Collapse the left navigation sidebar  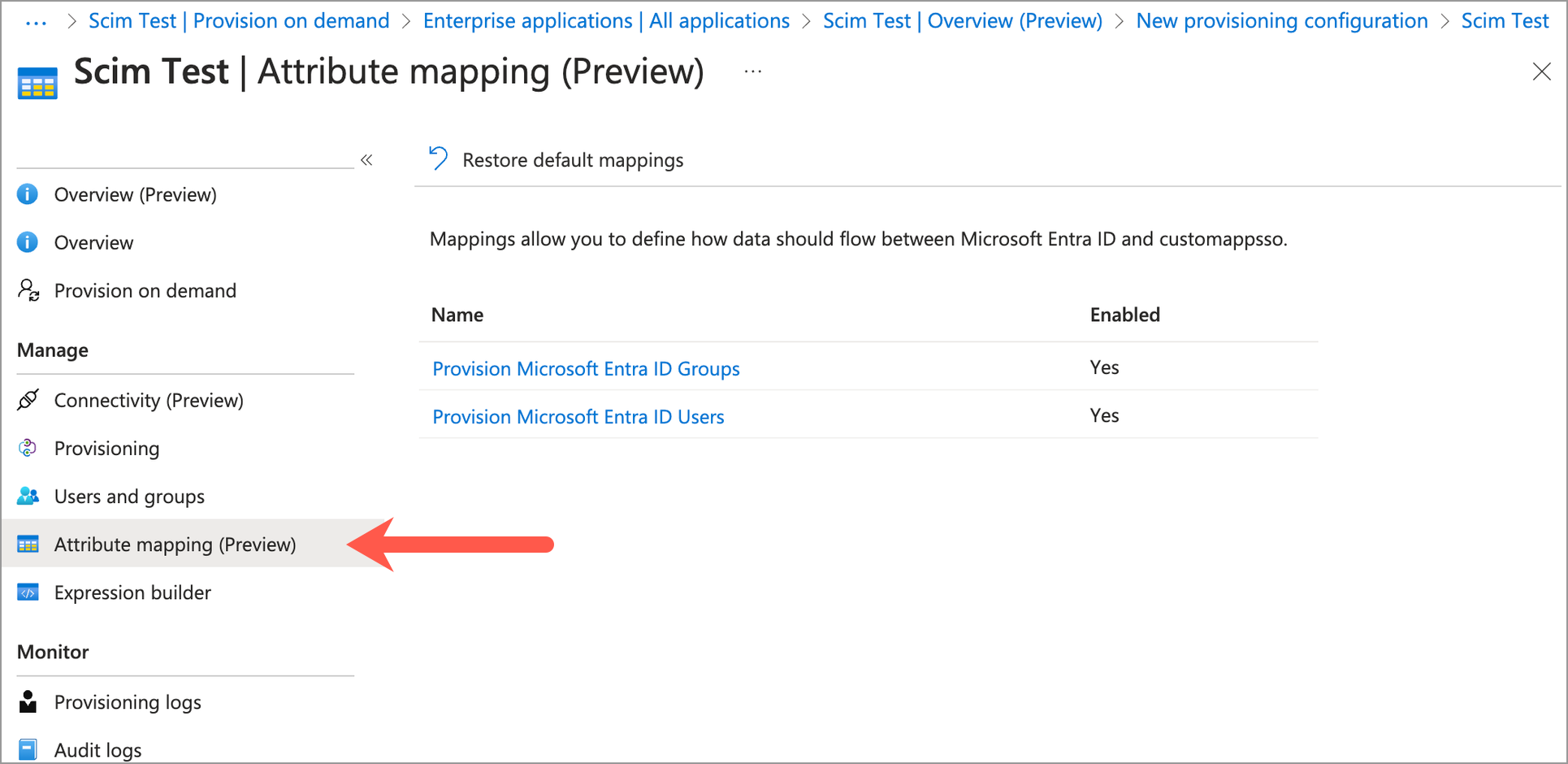coord(366,160)
